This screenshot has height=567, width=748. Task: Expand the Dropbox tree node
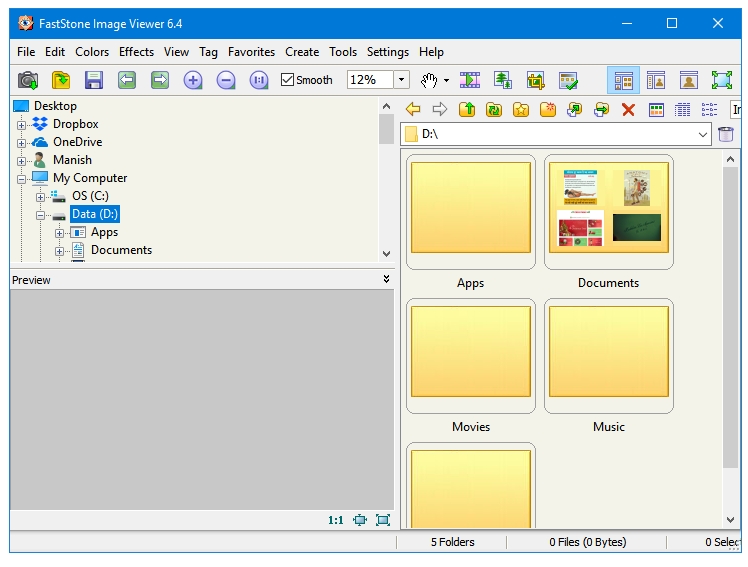(x=21, y=125)
